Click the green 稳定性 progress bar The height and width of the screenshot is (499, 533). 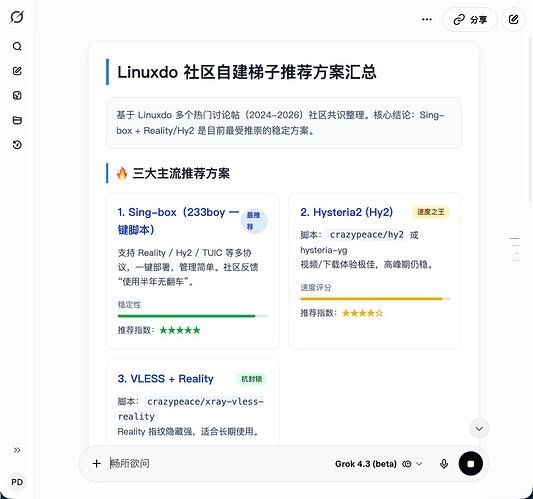click(x=192, y=316)
